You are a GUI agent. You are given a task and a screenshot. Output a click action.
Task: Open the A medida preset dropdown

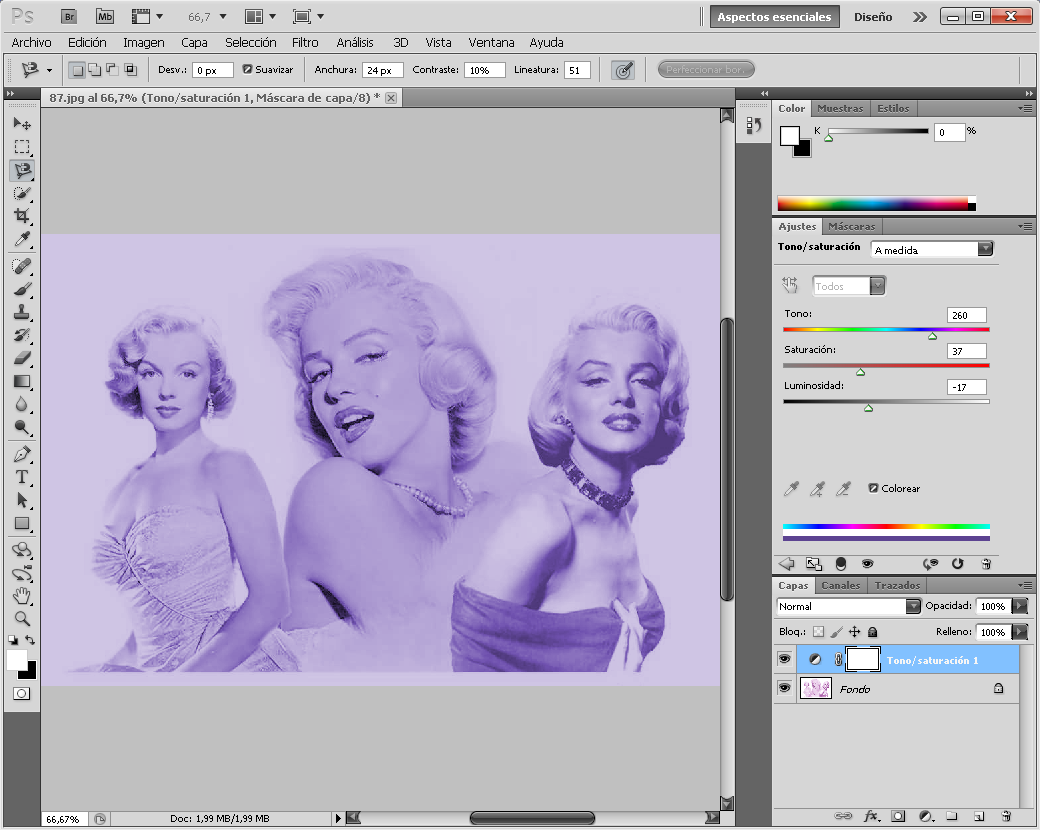[985, 249]
